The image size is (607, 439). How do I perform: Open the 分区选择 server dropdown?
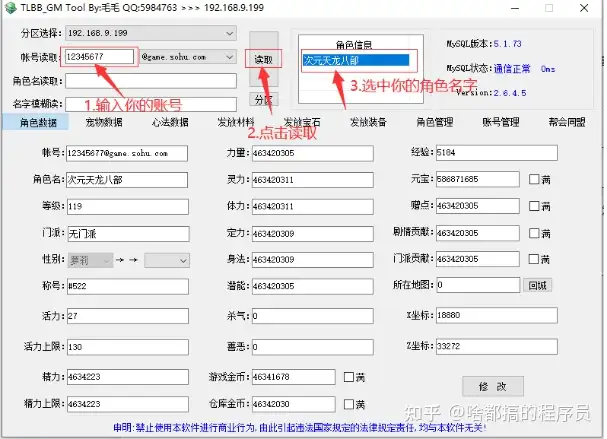pos(151,33)
